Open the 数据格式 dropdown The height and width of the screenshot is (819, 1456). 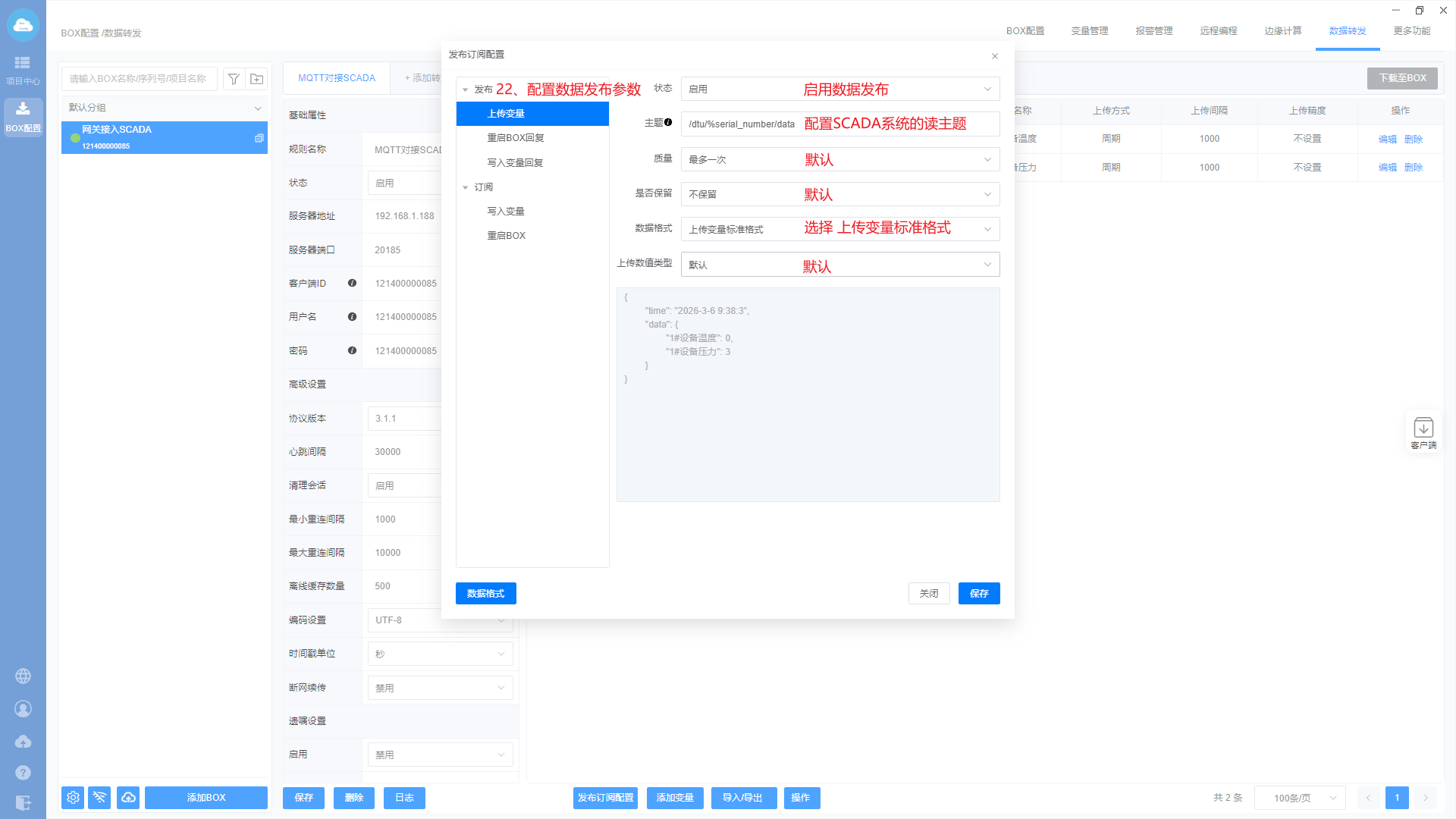(839, 229)
